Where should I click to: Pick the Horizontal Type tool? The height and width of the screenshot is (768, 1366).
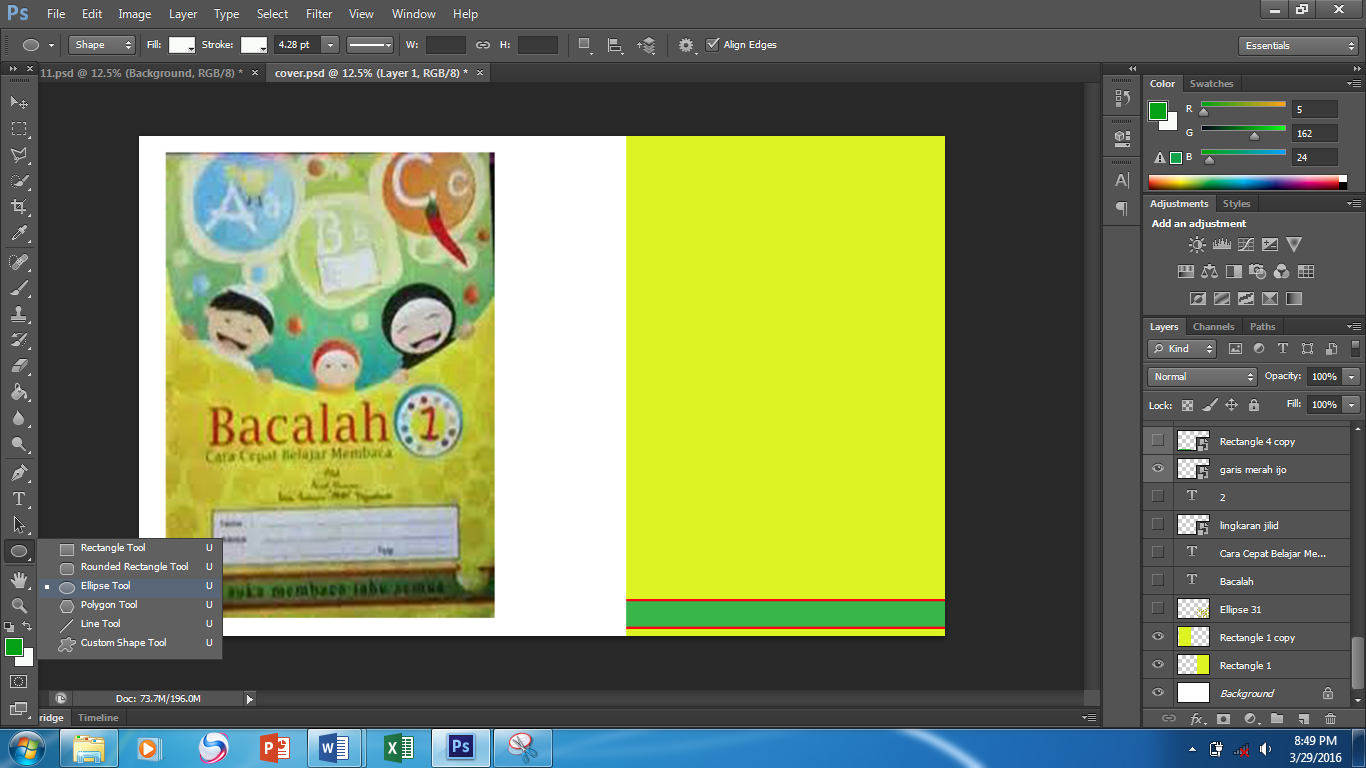tap(18, 499)
